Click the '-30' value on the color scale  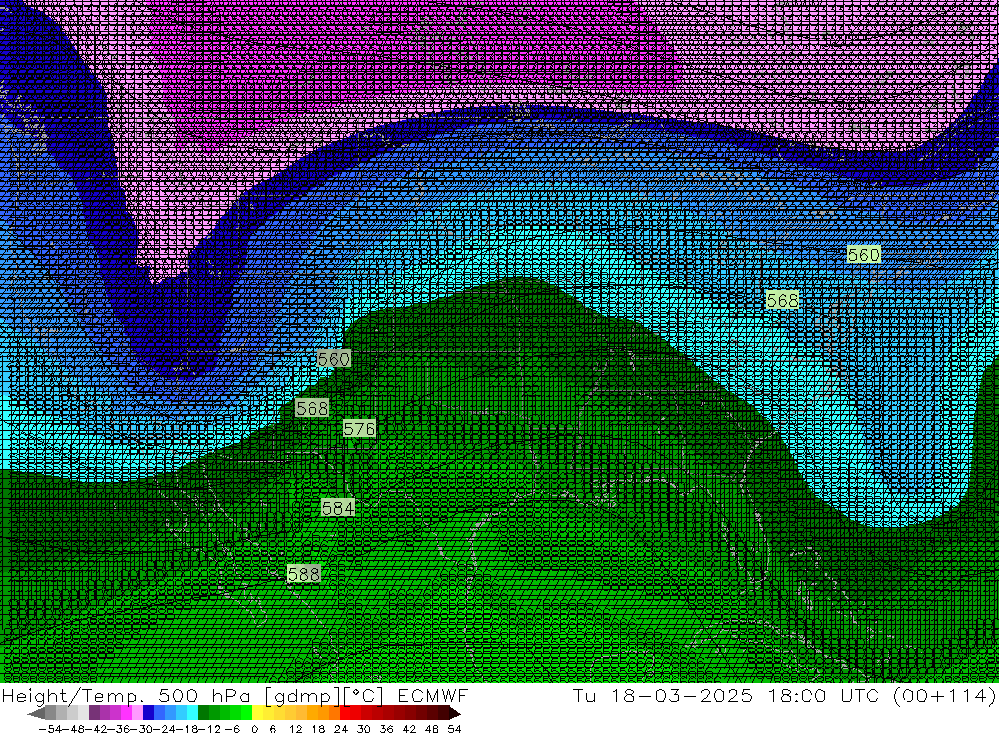(x=142, y=729)
